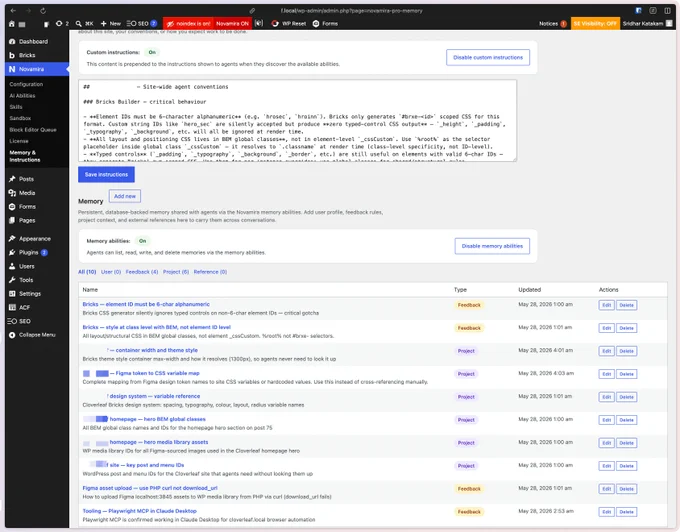Screen dimensions: 680x532
Task: Filter memories by Feedback (4)
Action: (142, 272)
